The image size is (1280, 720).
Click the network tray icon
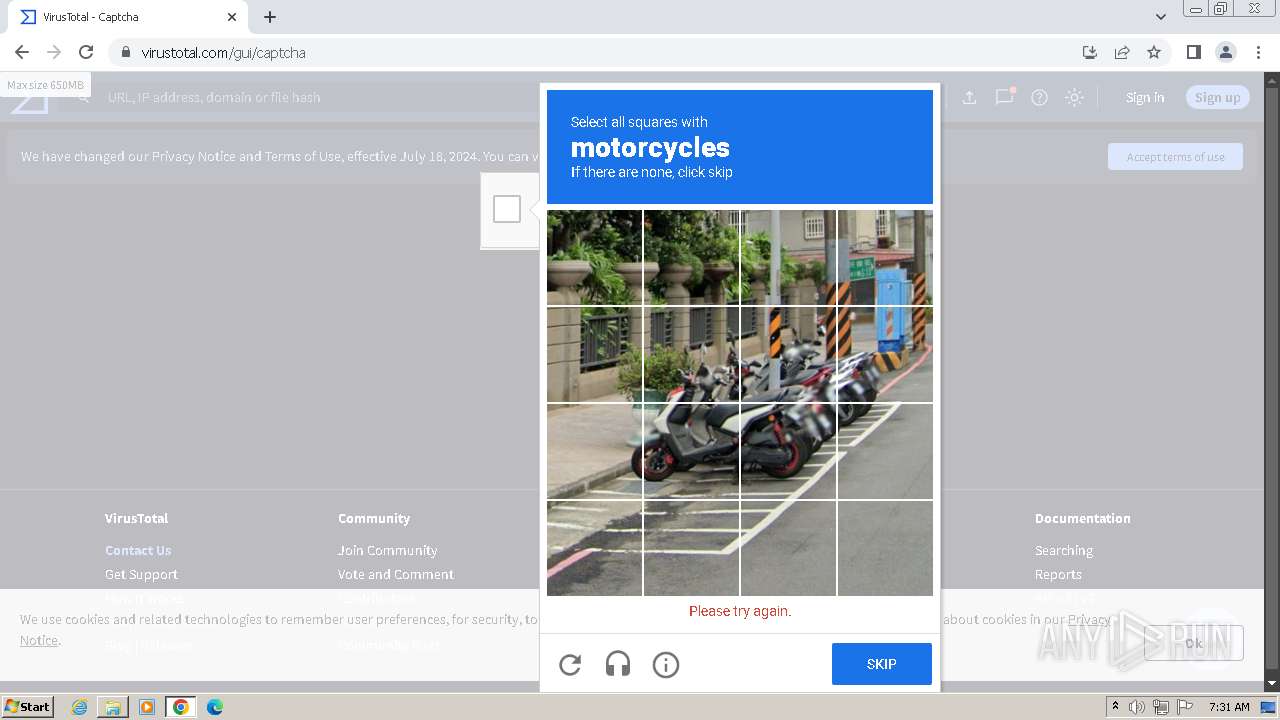(x=1161, y=707)
